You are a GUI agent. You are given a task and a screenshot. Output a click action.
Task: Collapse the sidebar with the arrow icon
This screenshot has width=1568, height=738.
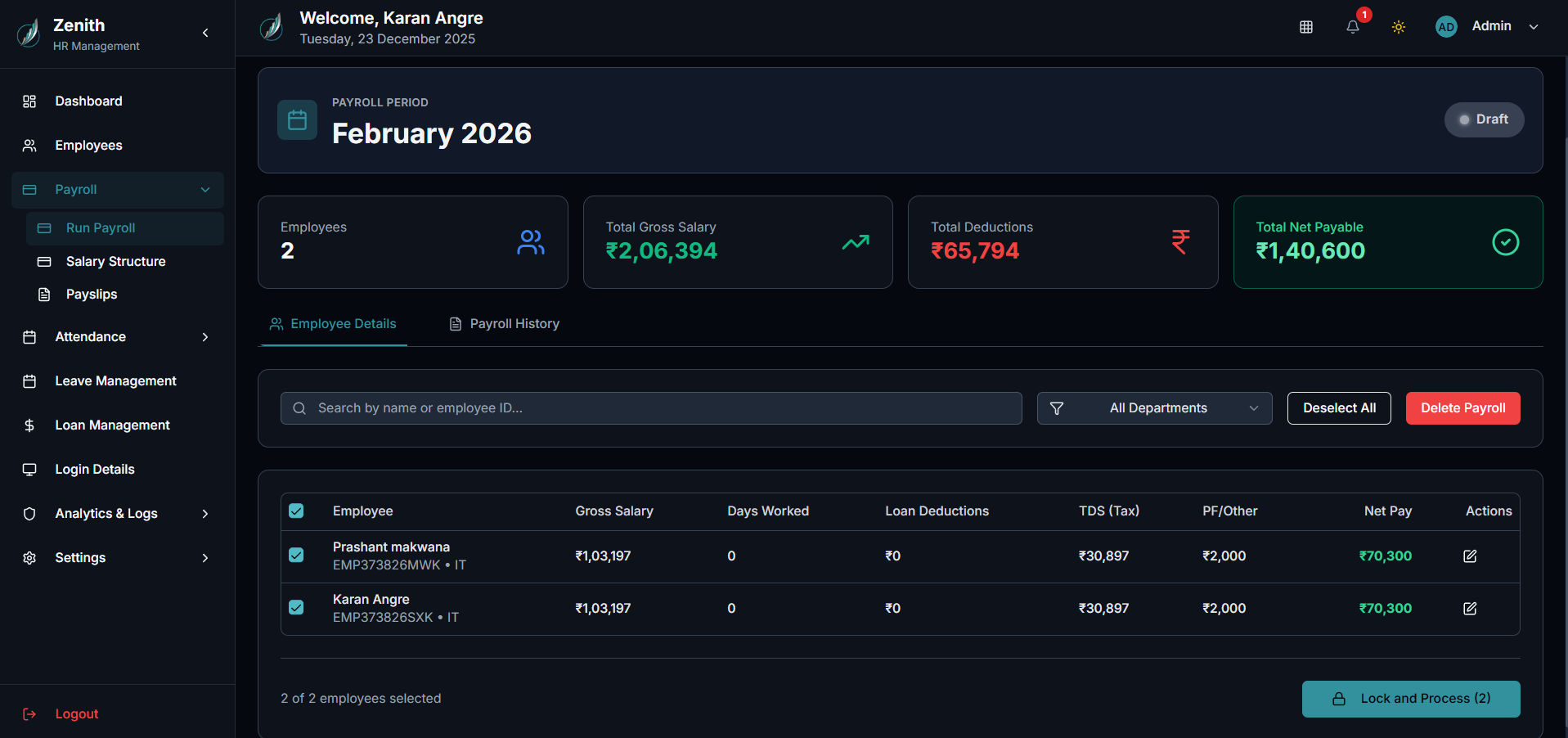point(205,33)
